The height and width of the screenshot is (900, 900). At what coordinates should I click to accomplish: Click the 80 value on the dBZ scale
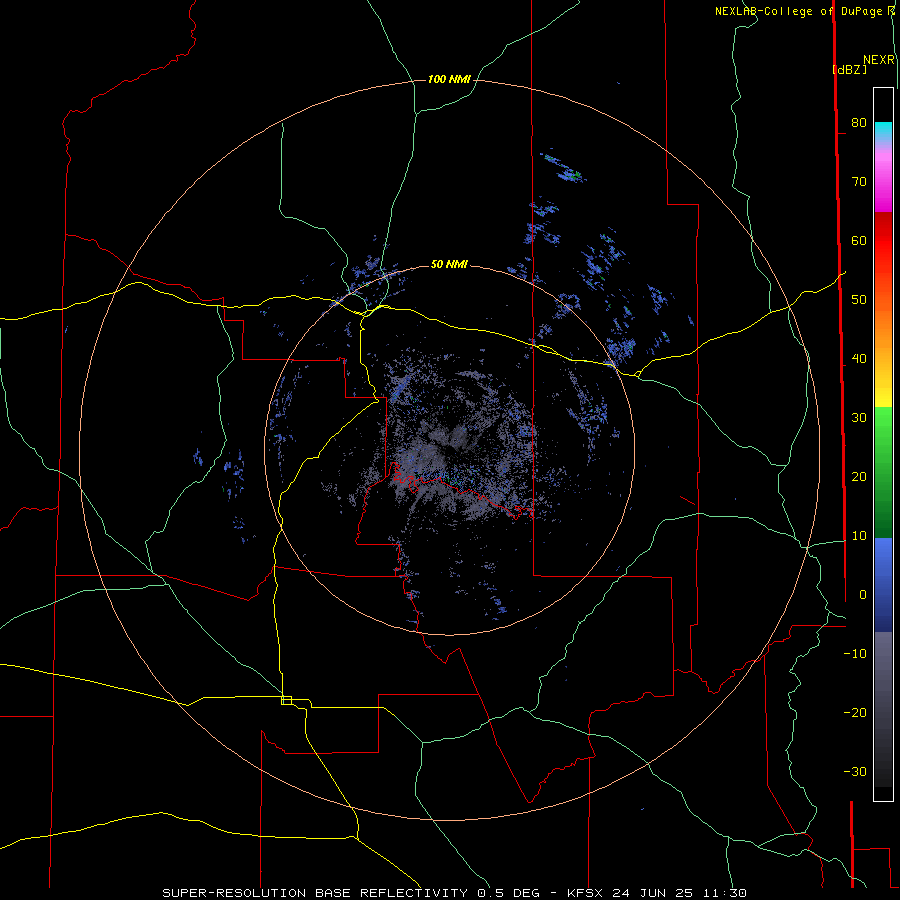(859, 122)
